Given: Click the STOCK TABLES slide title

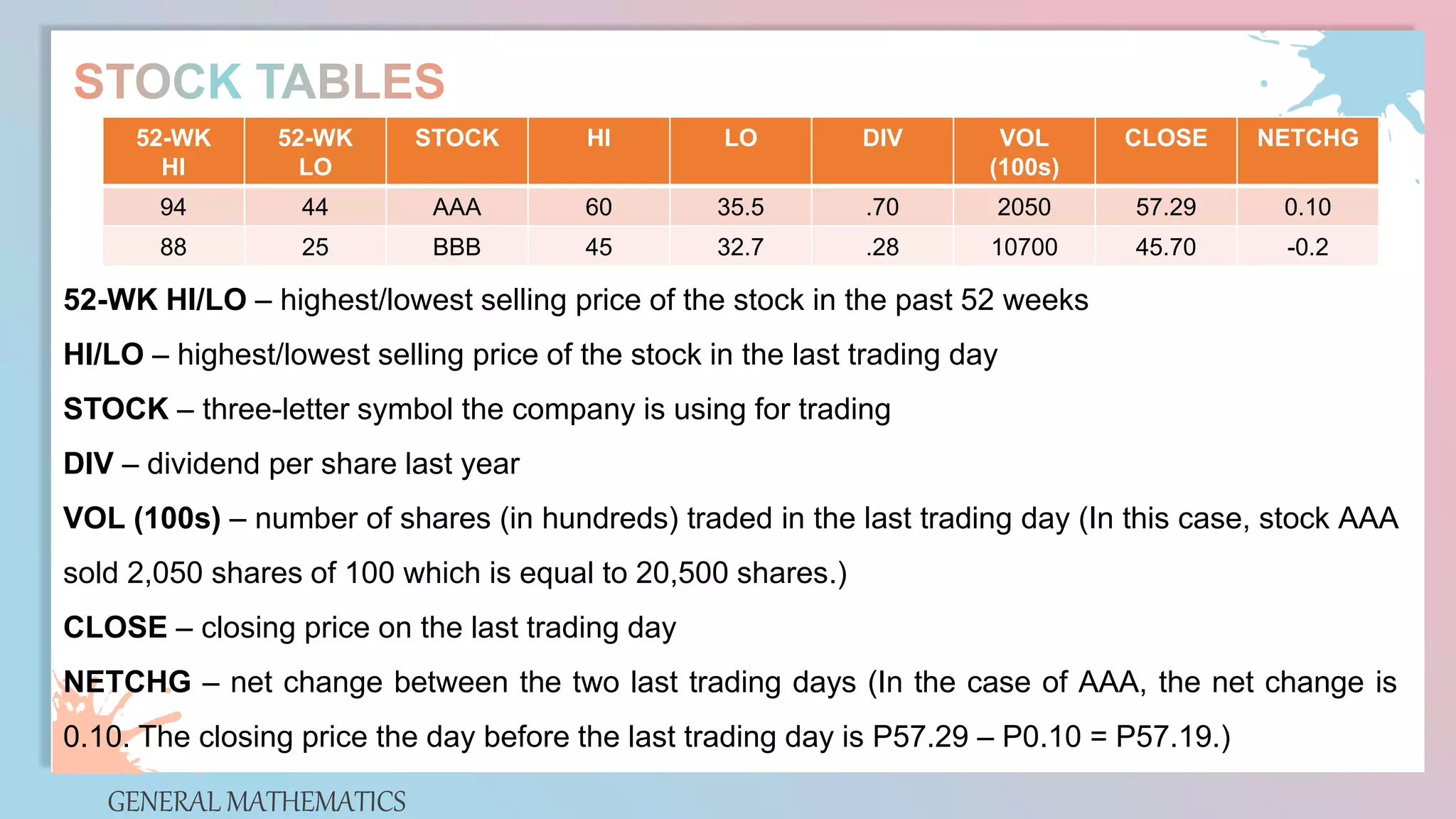Looking at the screenshot, I should (259, 81).
